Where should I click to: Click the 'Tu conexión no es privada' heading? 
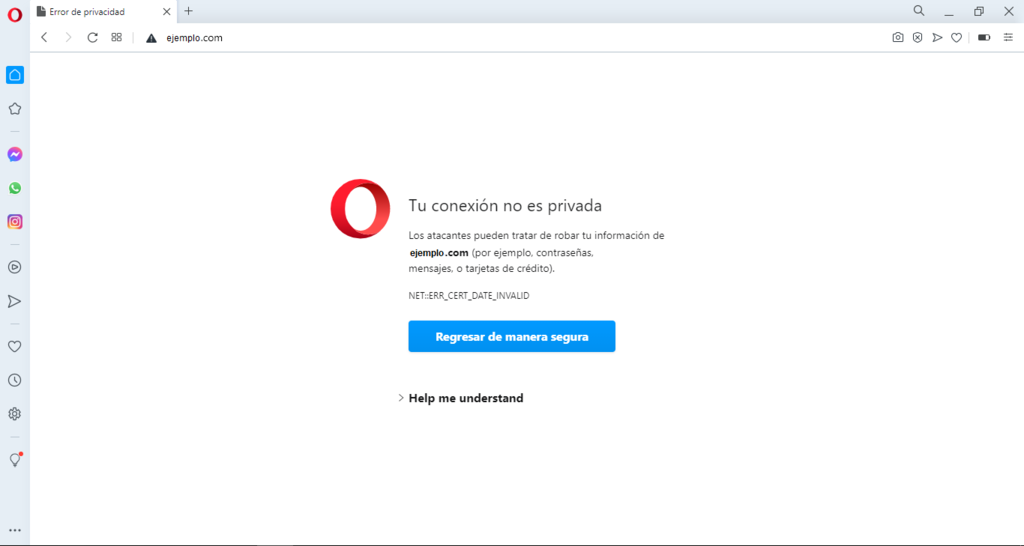(505, 206)
